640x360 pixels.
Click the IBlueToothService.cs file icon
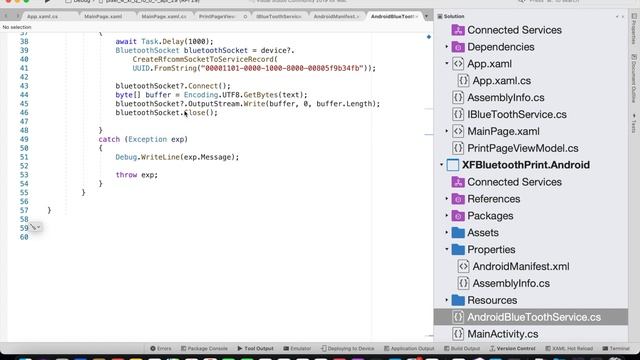tap(458, 114)
